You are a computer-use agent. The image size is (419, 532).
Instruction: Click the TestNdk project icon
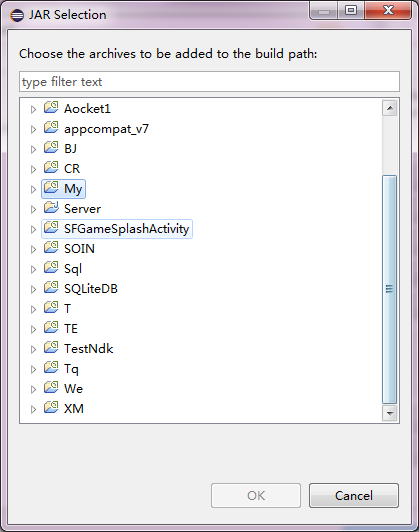pos(51,348)
